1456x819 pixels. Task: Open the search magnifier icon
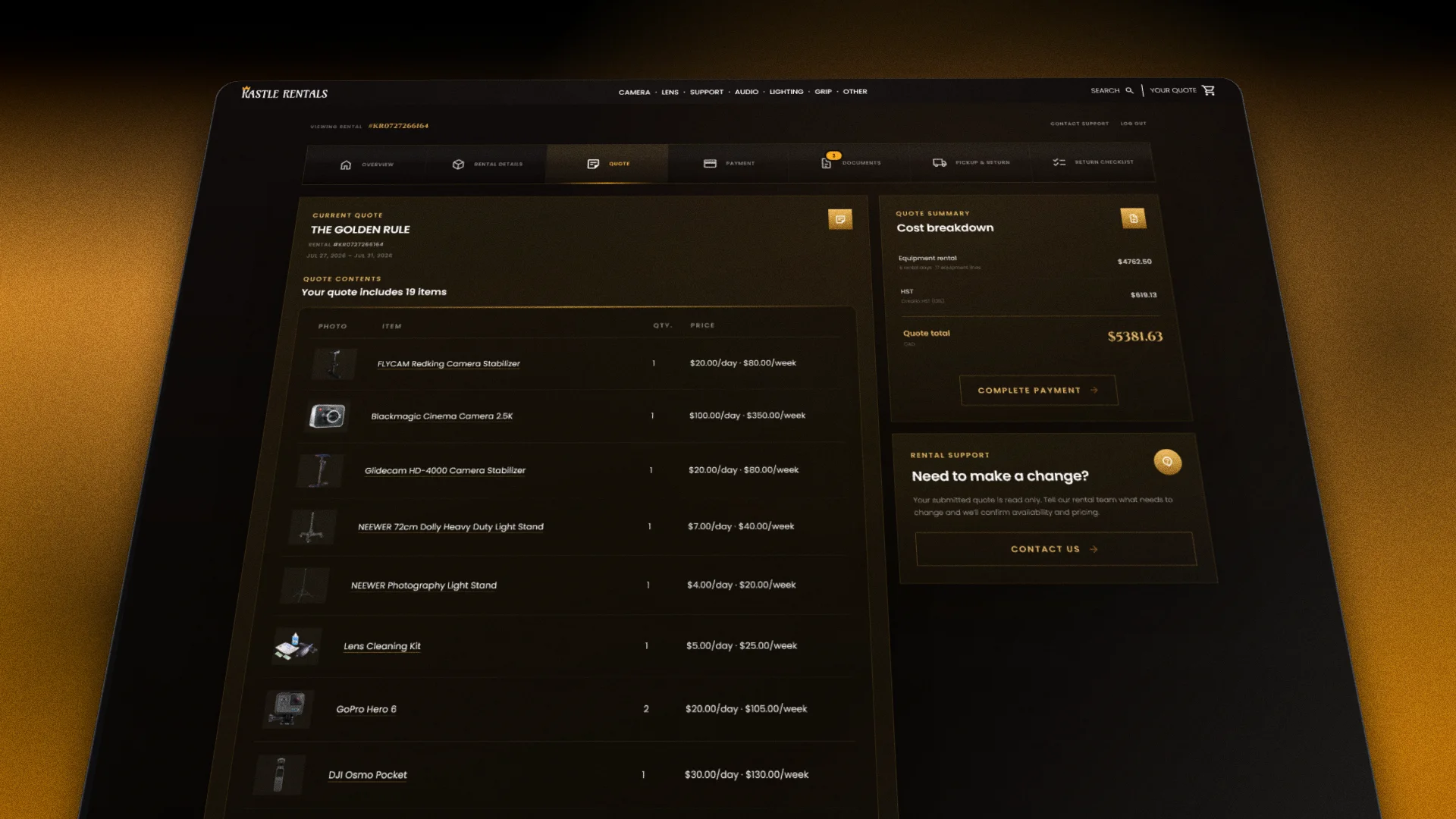[x=1129, y=90]
